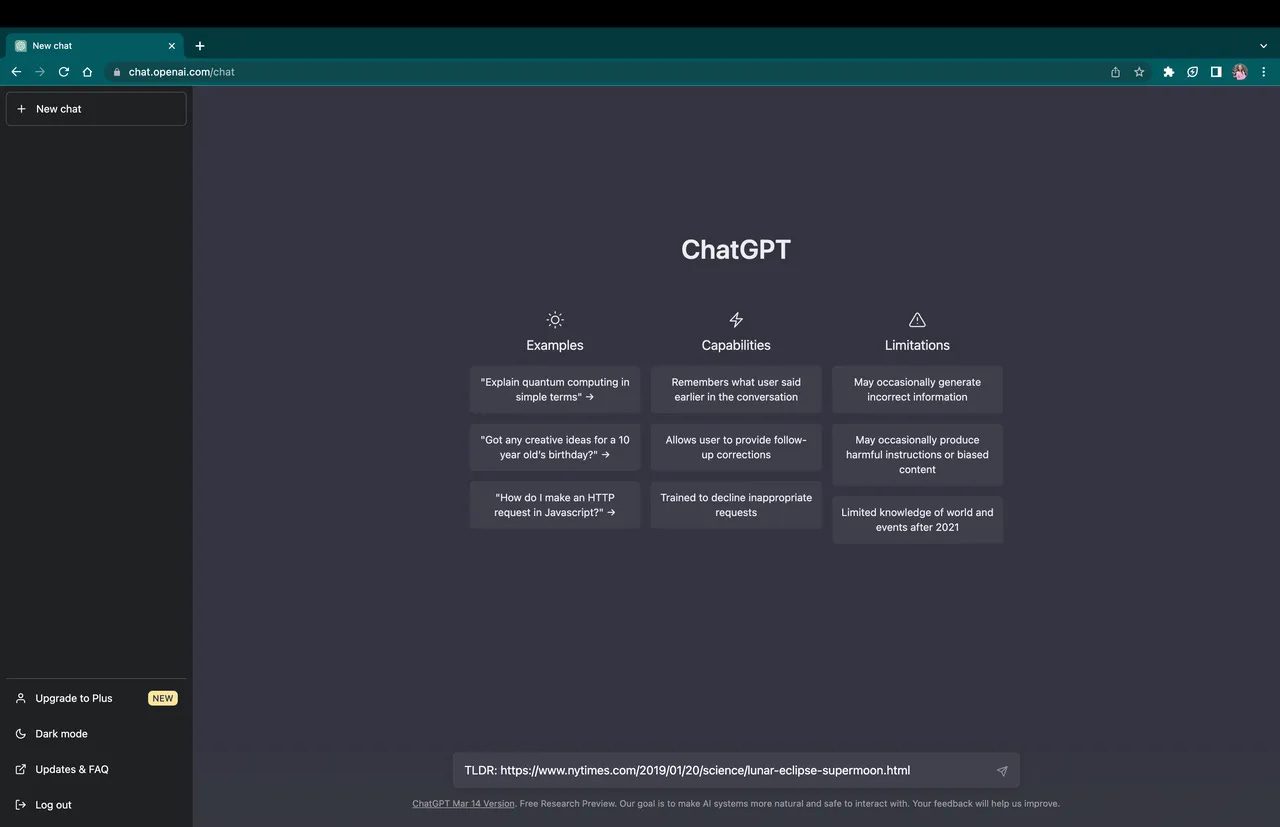
Task: Open the Chrome three-dot menu
Action: (x=1264, y=72)
